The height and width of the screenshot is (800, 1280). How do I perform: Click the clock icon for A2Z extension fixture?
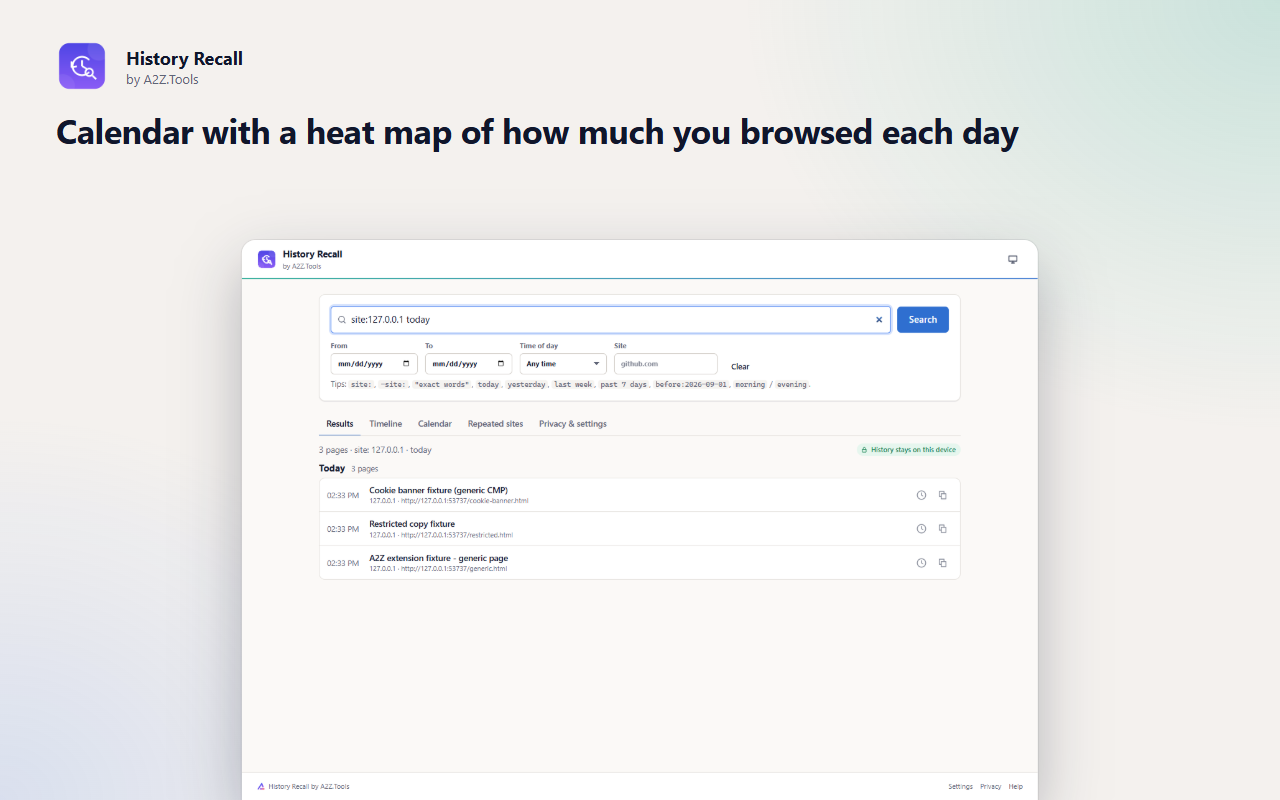point(921,563)
